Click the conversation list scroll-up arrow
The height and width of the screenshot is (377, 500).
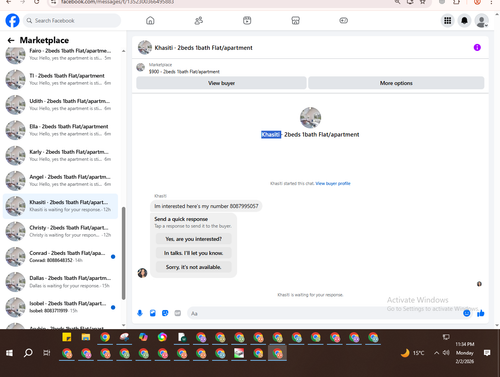124,51
